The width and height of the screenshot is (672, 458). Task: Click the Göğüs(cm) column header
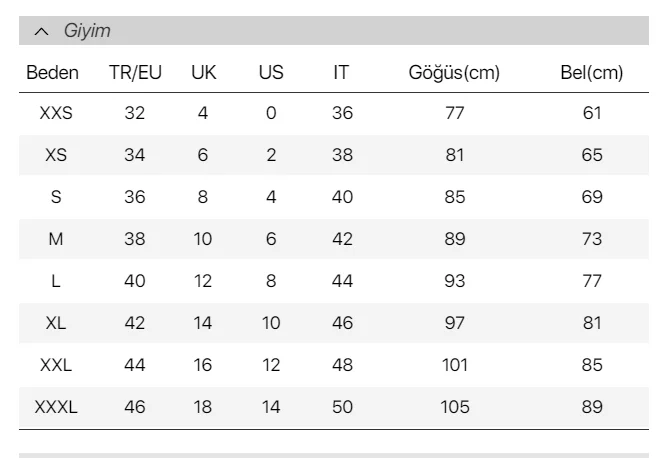tap(455, 73)
